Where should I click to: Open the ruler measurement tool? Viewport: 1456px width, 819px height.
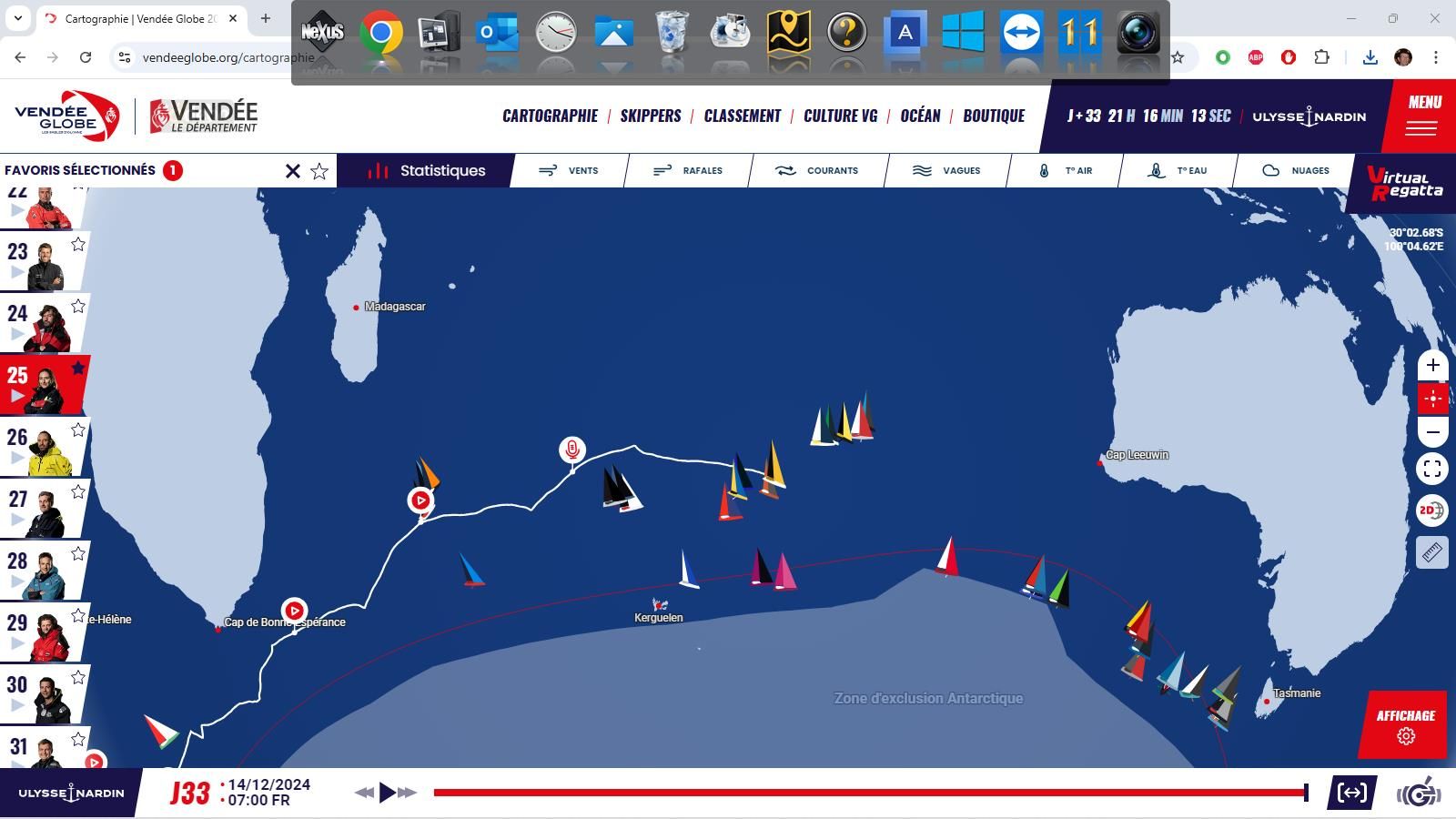coord(1432,552)
